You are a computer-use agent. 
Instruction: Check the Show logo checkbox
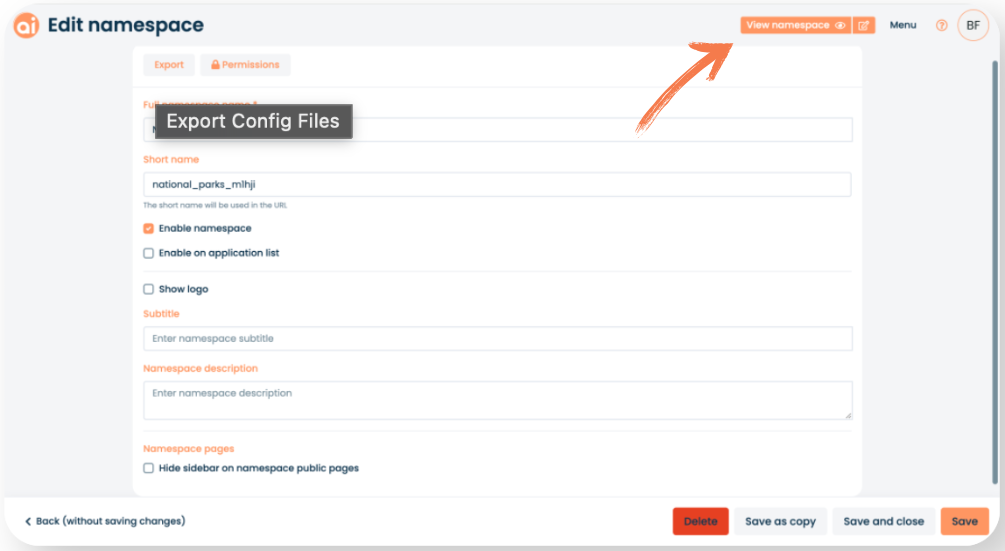[x=149, y=289]
